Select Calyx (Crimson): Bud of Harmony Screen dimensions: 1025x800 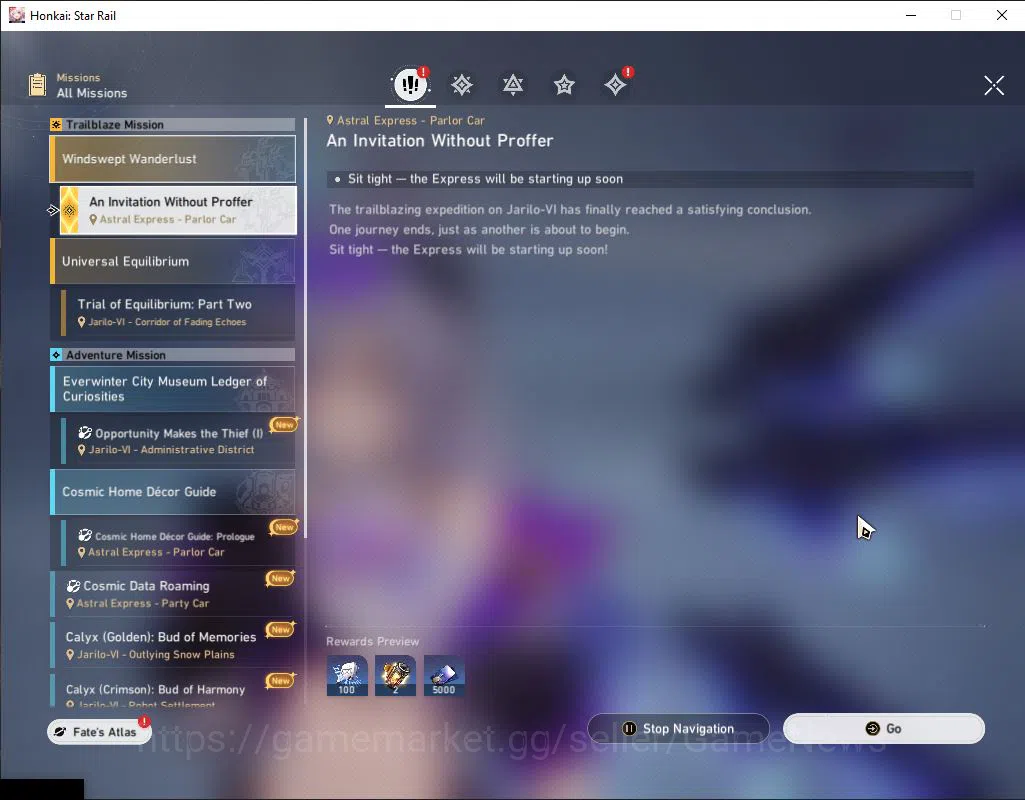click(173, 690)
